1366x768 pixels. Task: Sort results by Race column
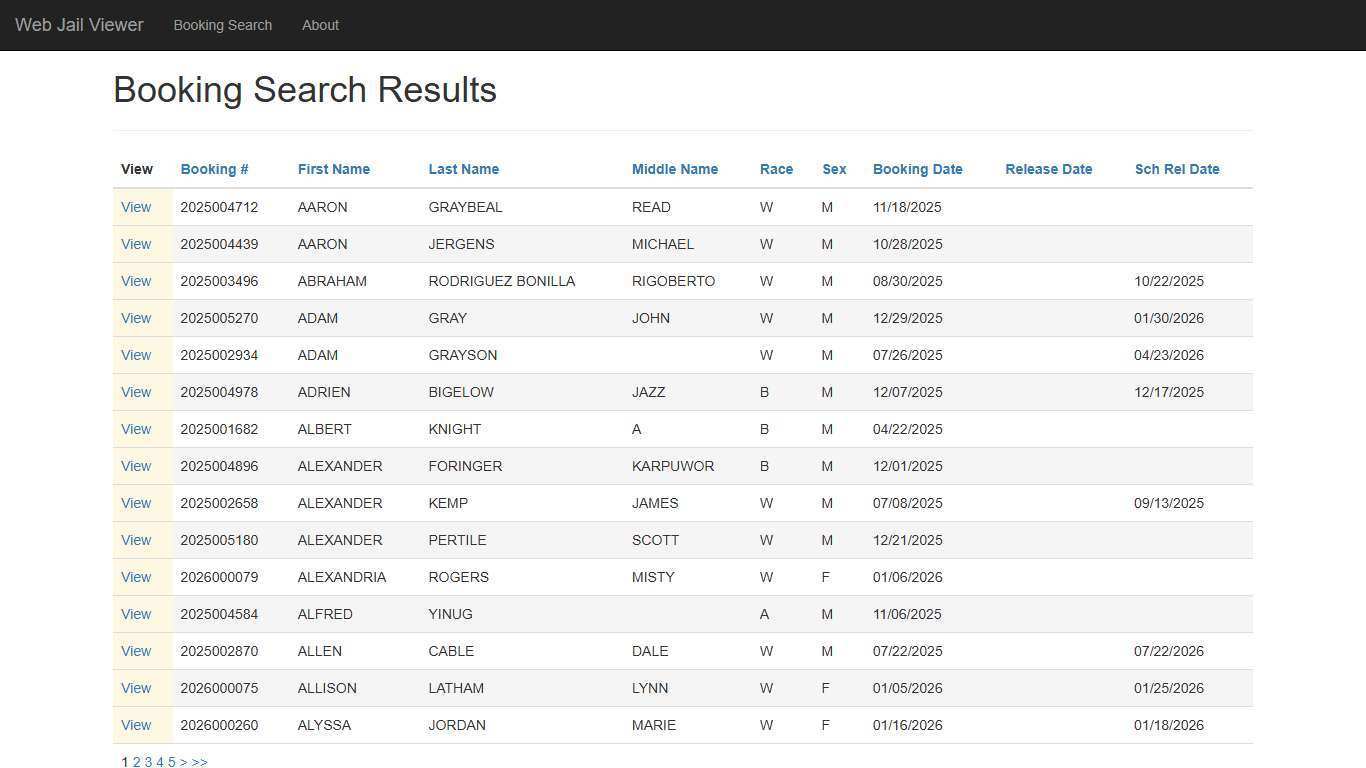click(776, 169)
